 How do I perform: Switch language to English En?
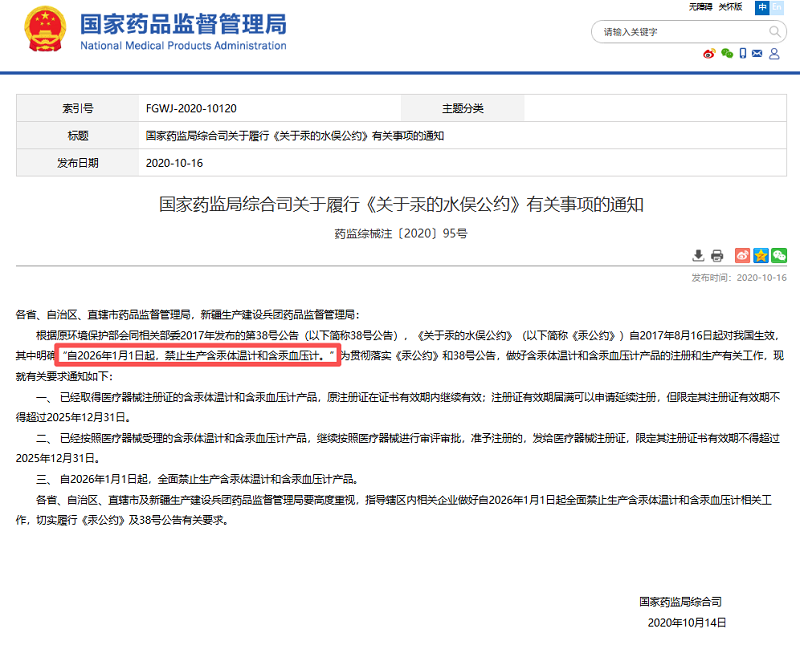click(x=776, y=7)
